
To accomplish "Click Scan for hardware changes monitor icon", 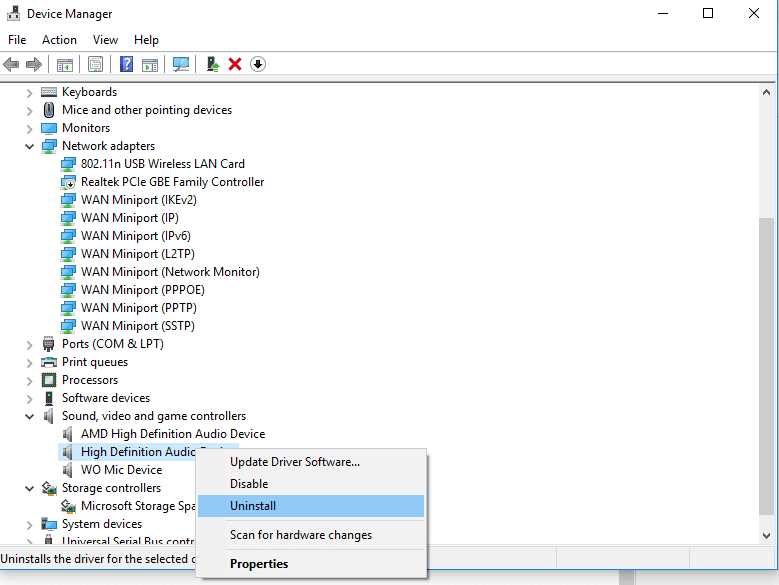I will pos(181,64).
